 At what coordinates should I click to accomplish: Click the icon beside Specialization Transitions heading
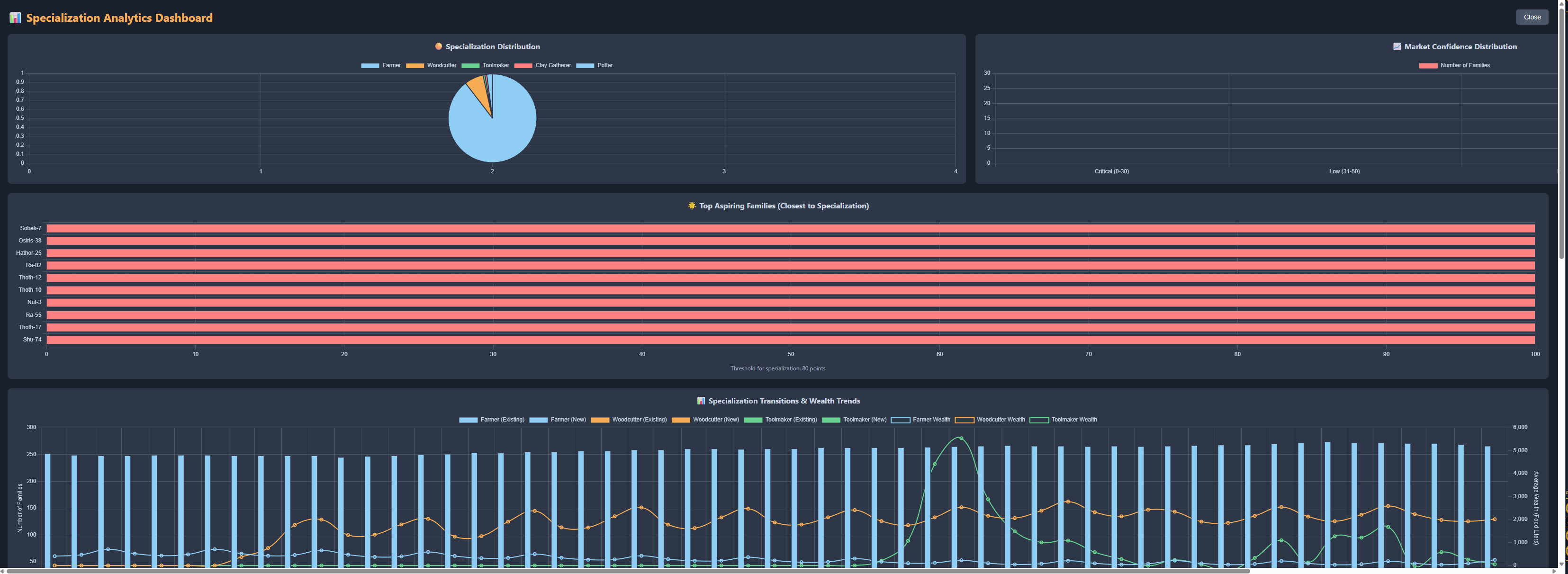[701, 401]
